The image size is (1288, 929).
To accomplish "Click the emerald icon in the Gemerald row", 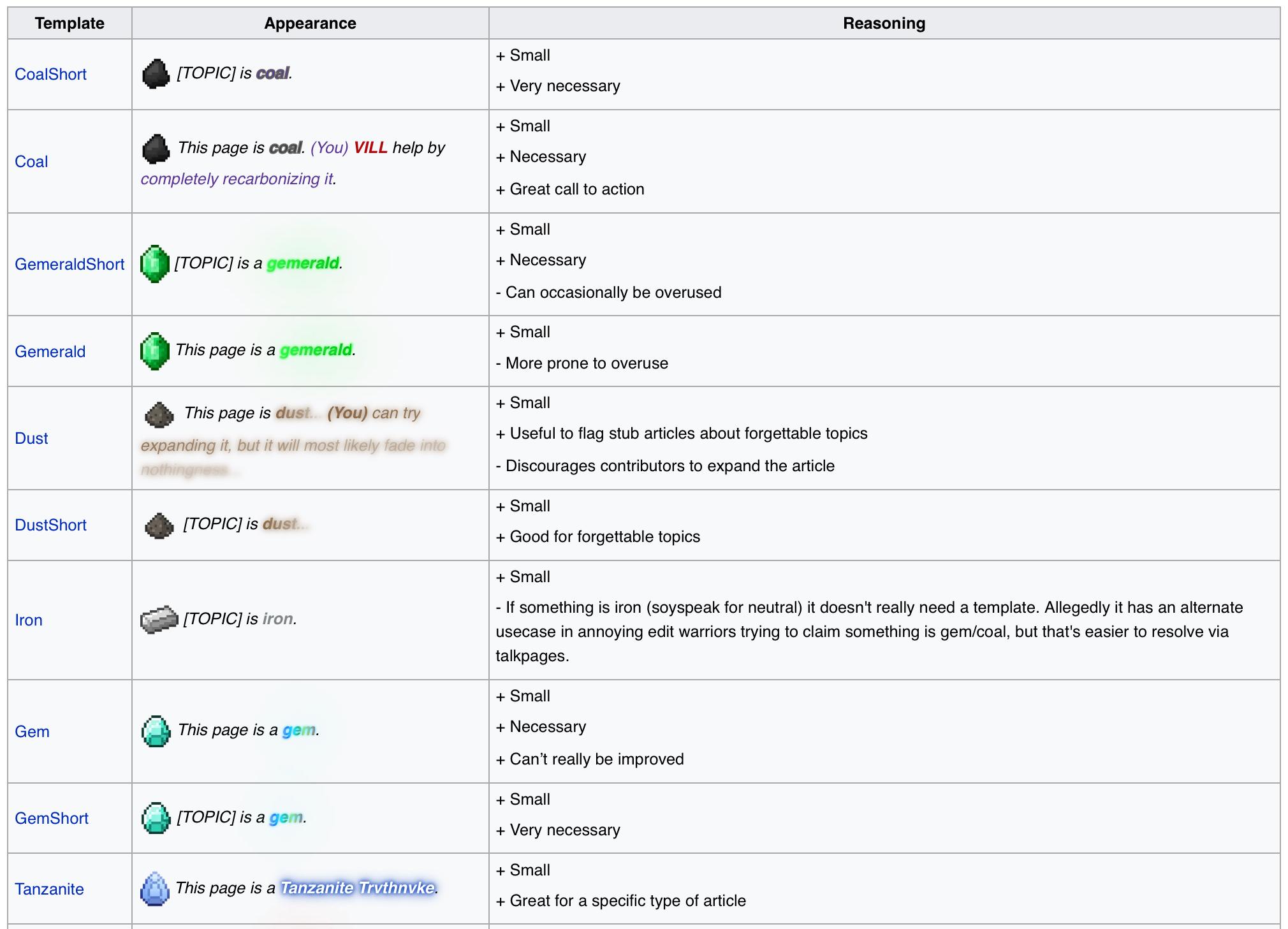I will click(x=154, y=351).
